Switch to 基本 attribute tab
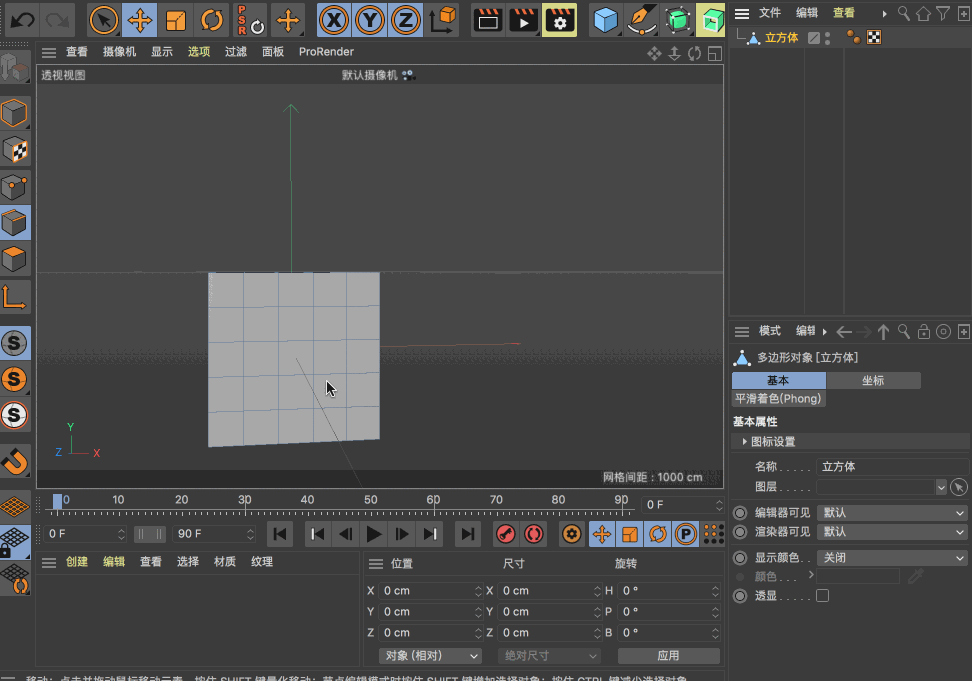The width and height of the screenshot is (972, 681). tap(779, 380)
